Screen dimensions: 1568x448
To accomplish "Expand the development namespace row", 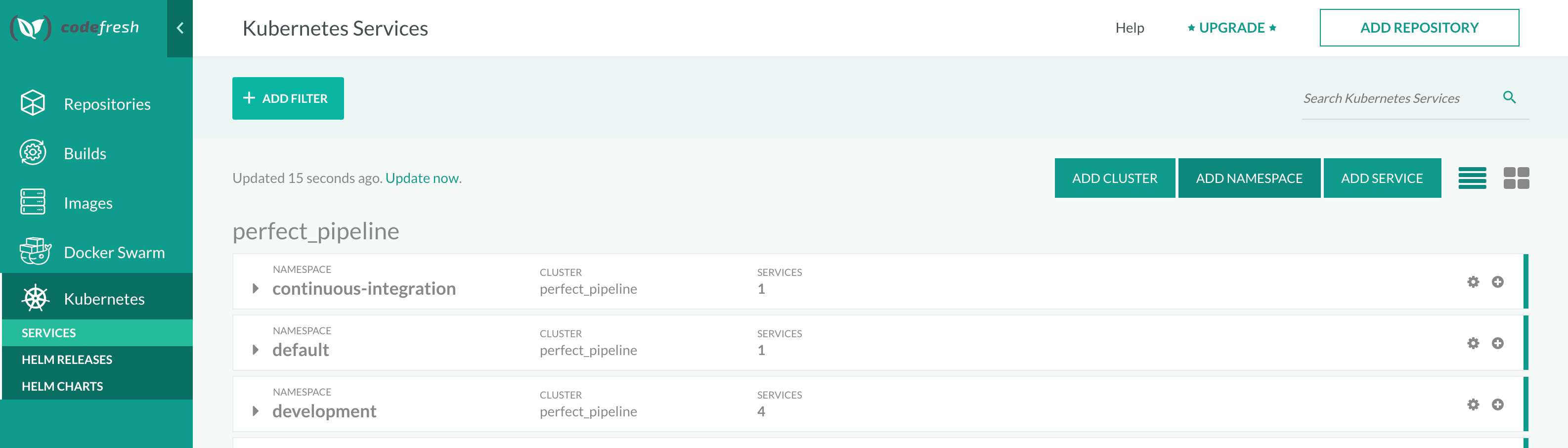I will point(256,411).
